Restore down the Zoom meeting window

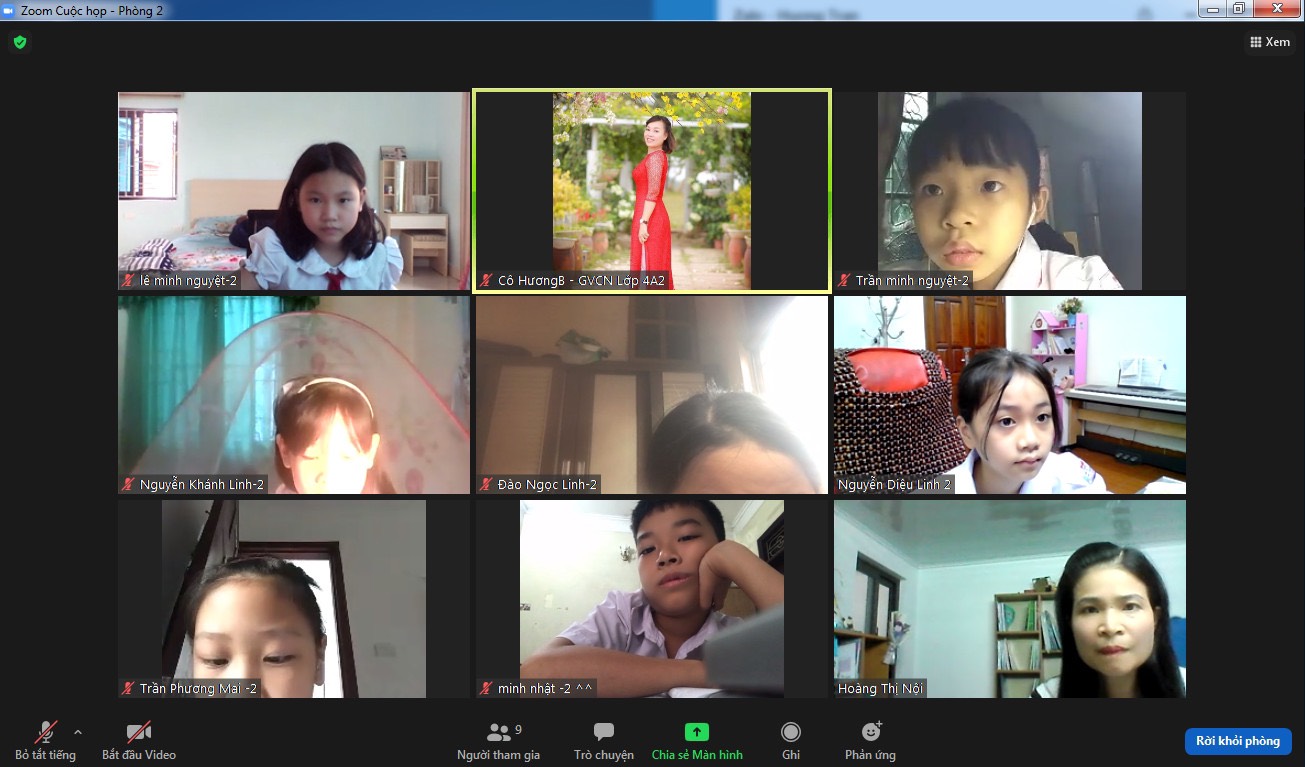1239,9
